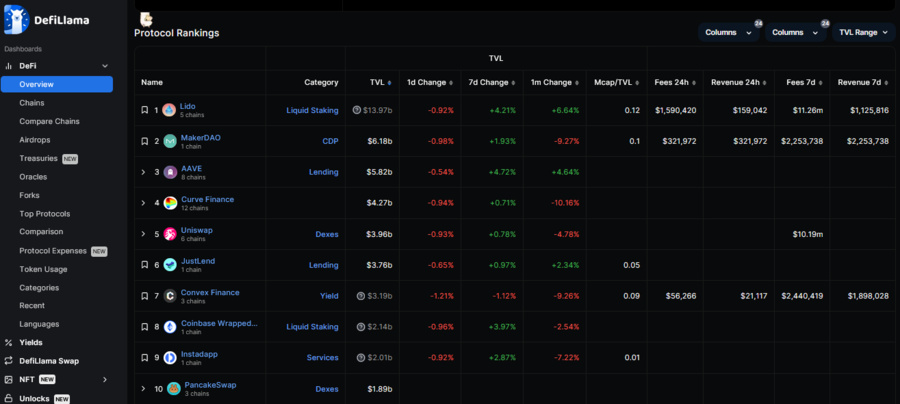Open the MakerDAO protocol link
Image resolution: width=900 pixels, height=404 pixels.
tap(200, 138)
